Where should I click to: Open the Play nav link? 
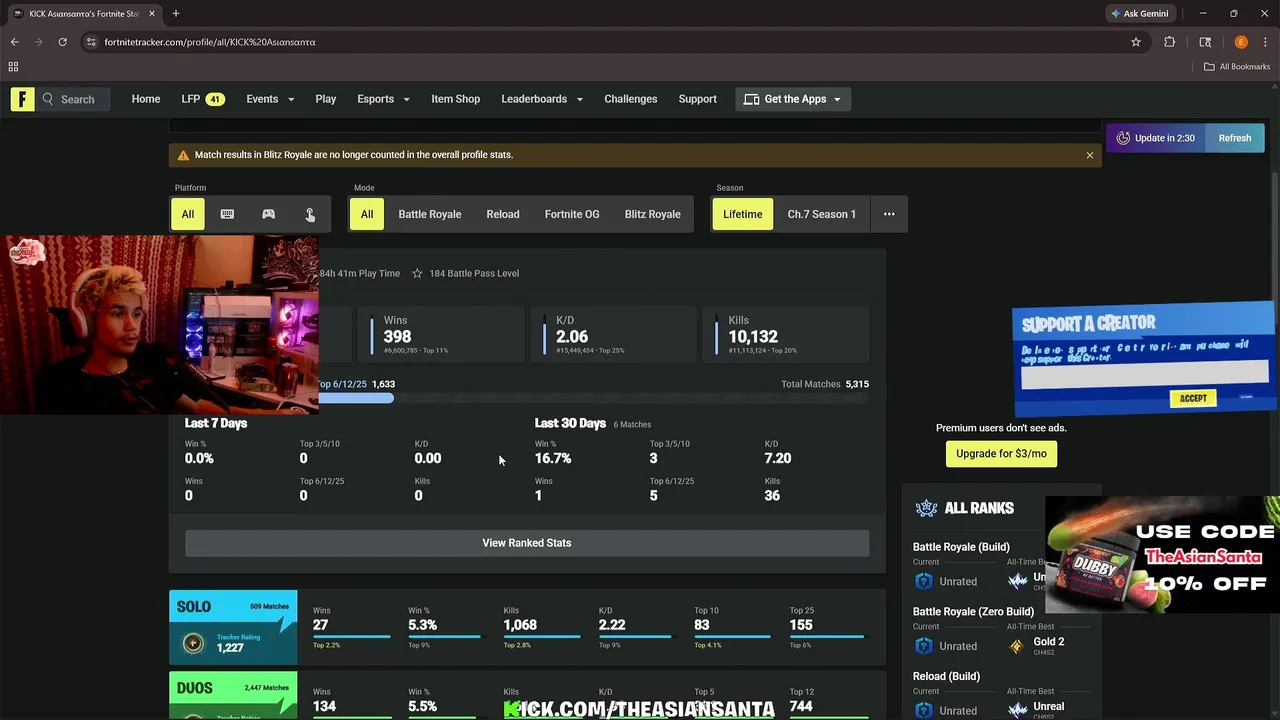coord(326,99)
